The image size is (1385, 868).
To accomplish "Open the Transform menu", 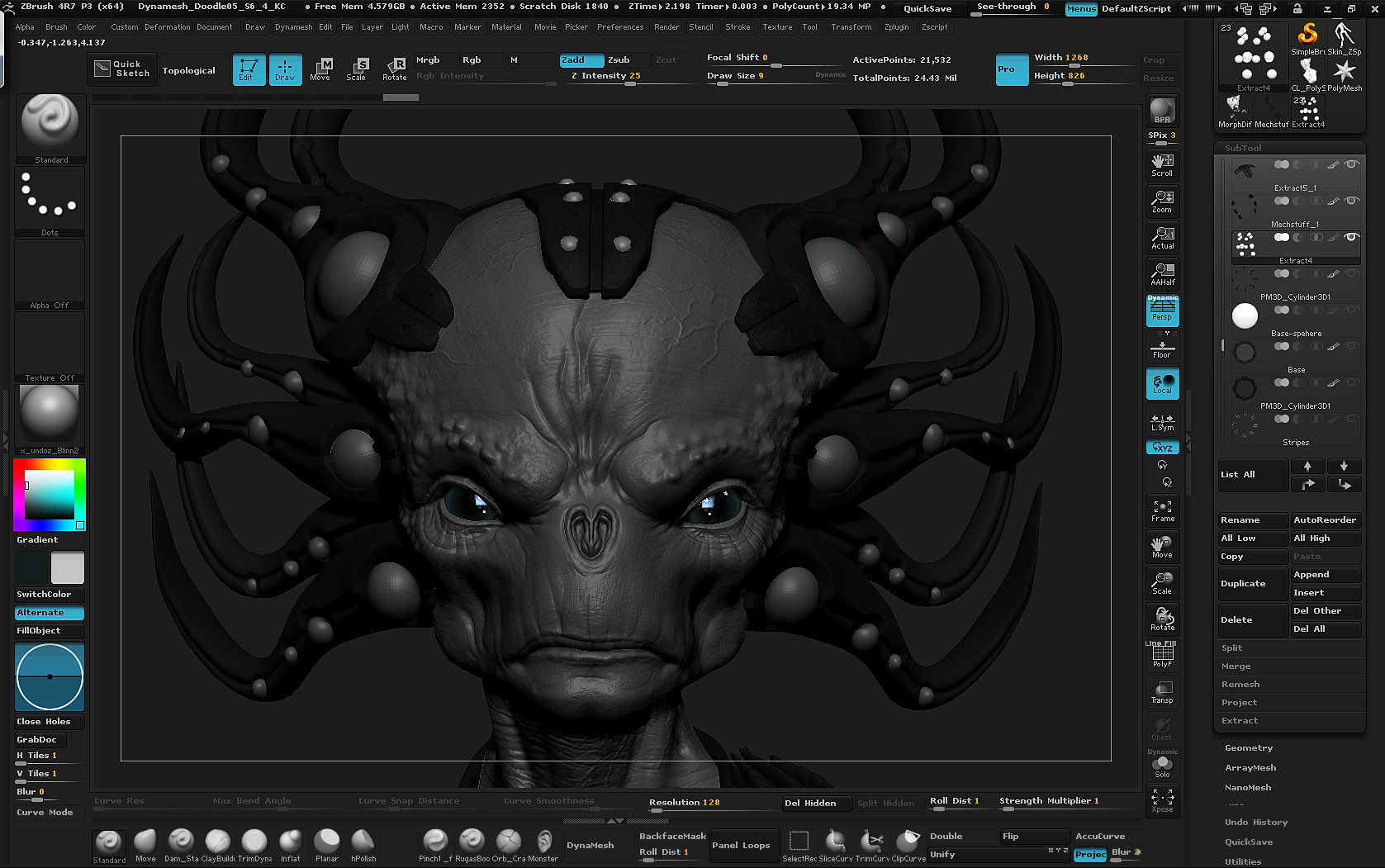I will [851, 27].
